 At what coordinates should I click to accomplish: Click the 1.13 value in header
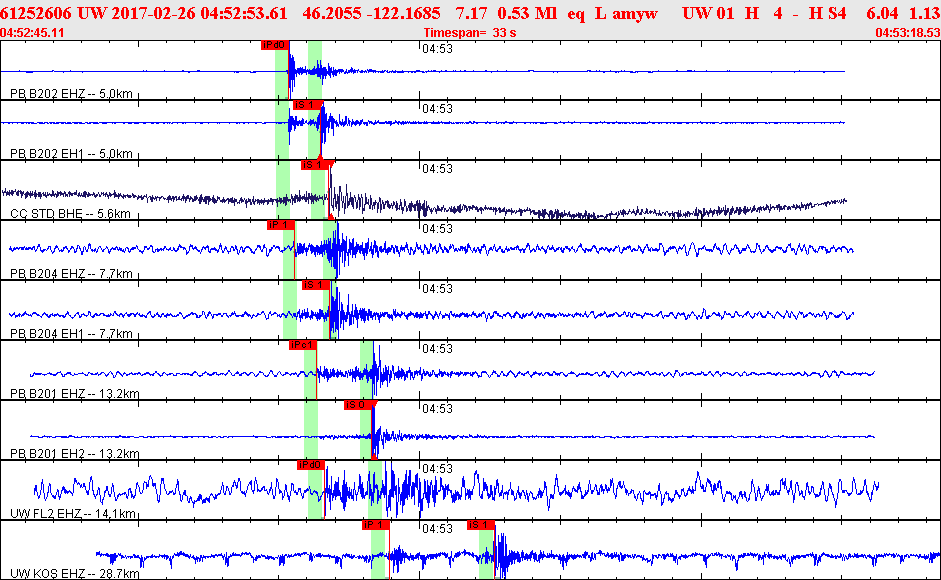tap(925, 13)
